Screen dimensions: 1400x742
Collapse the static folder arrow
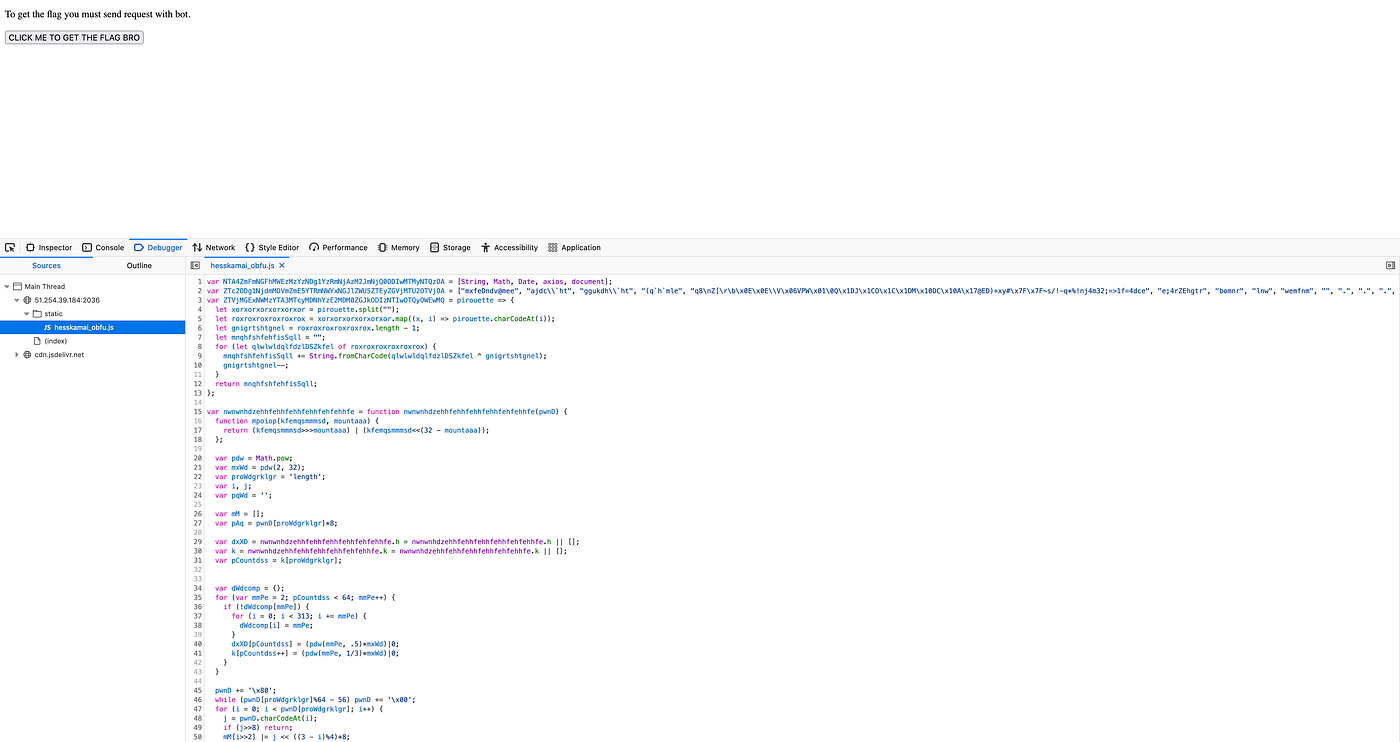tap(26, 314)
